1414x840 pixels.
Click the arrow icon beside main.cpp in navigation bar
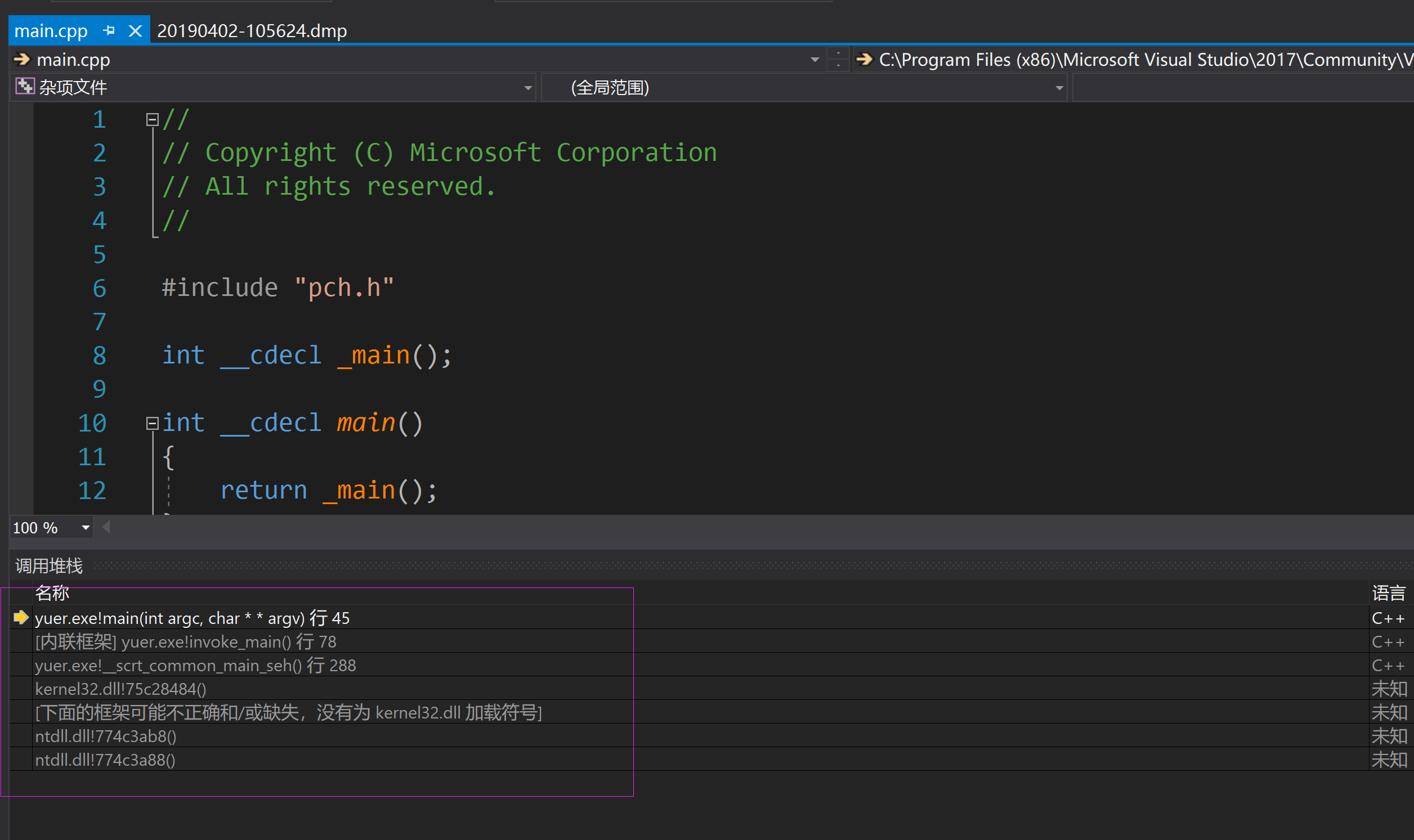point(21,60)
